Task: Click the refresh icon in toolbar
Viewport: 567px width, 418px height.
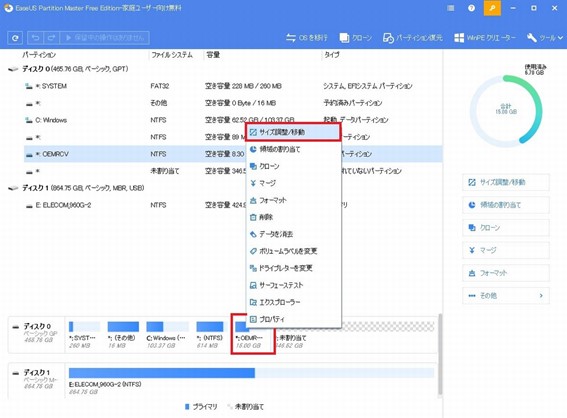Action: tap(15, 38)
